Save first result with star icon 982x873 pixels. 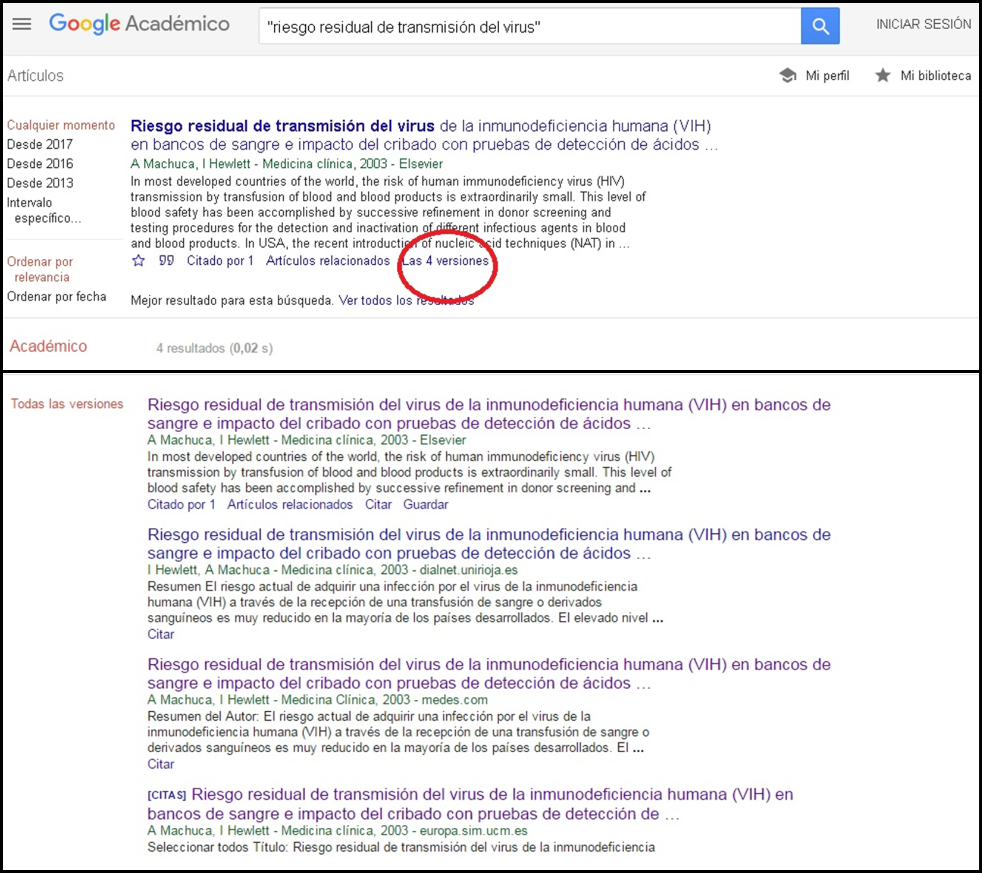tap(139, 261)
